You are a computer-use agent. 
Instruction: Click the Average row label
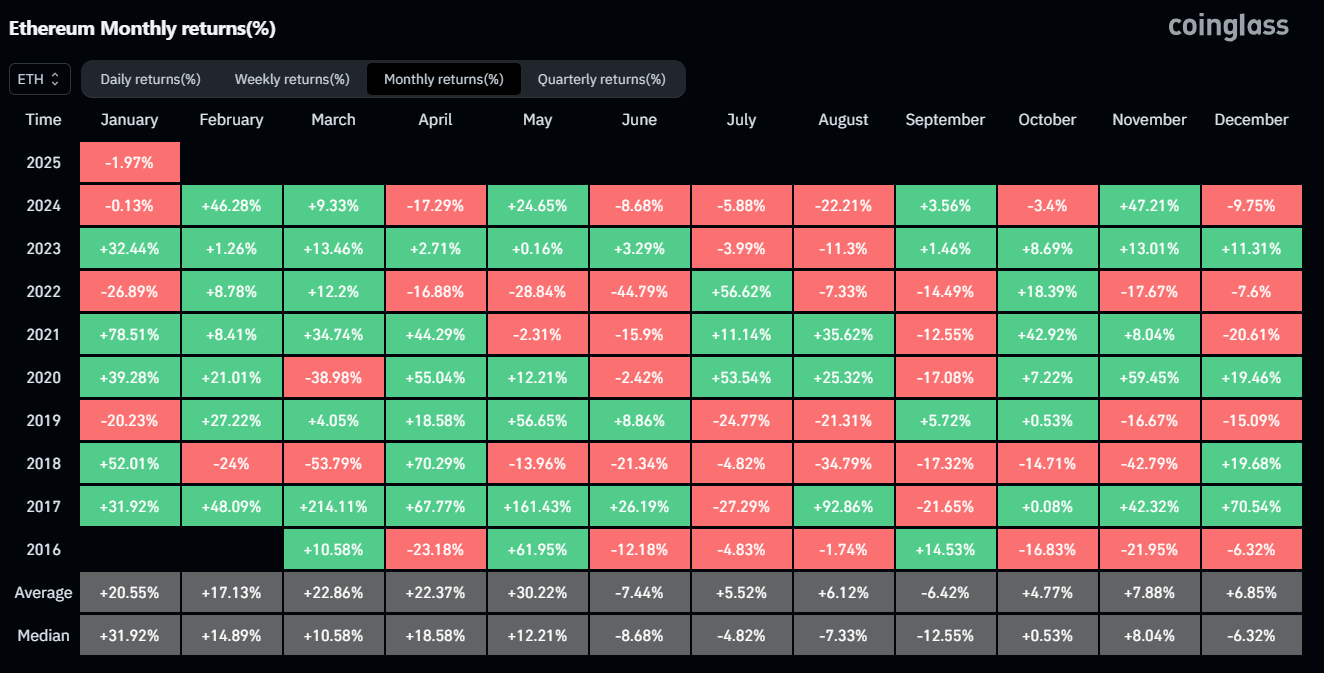point(43,593)
